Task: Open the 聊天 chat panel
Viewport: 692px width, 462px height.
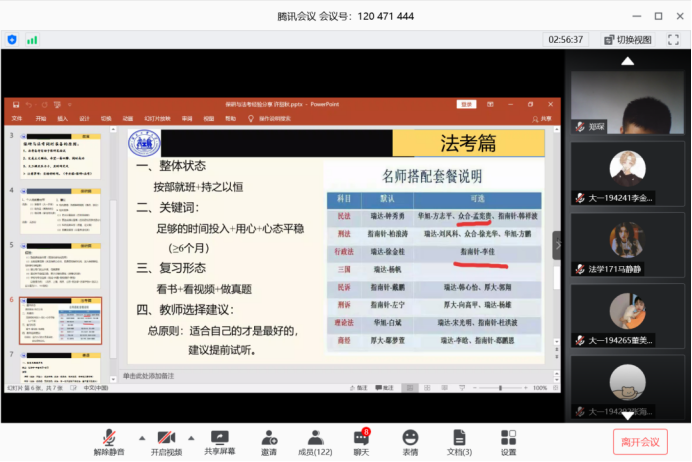Action: pyautogui.click(x=361, y=441)
